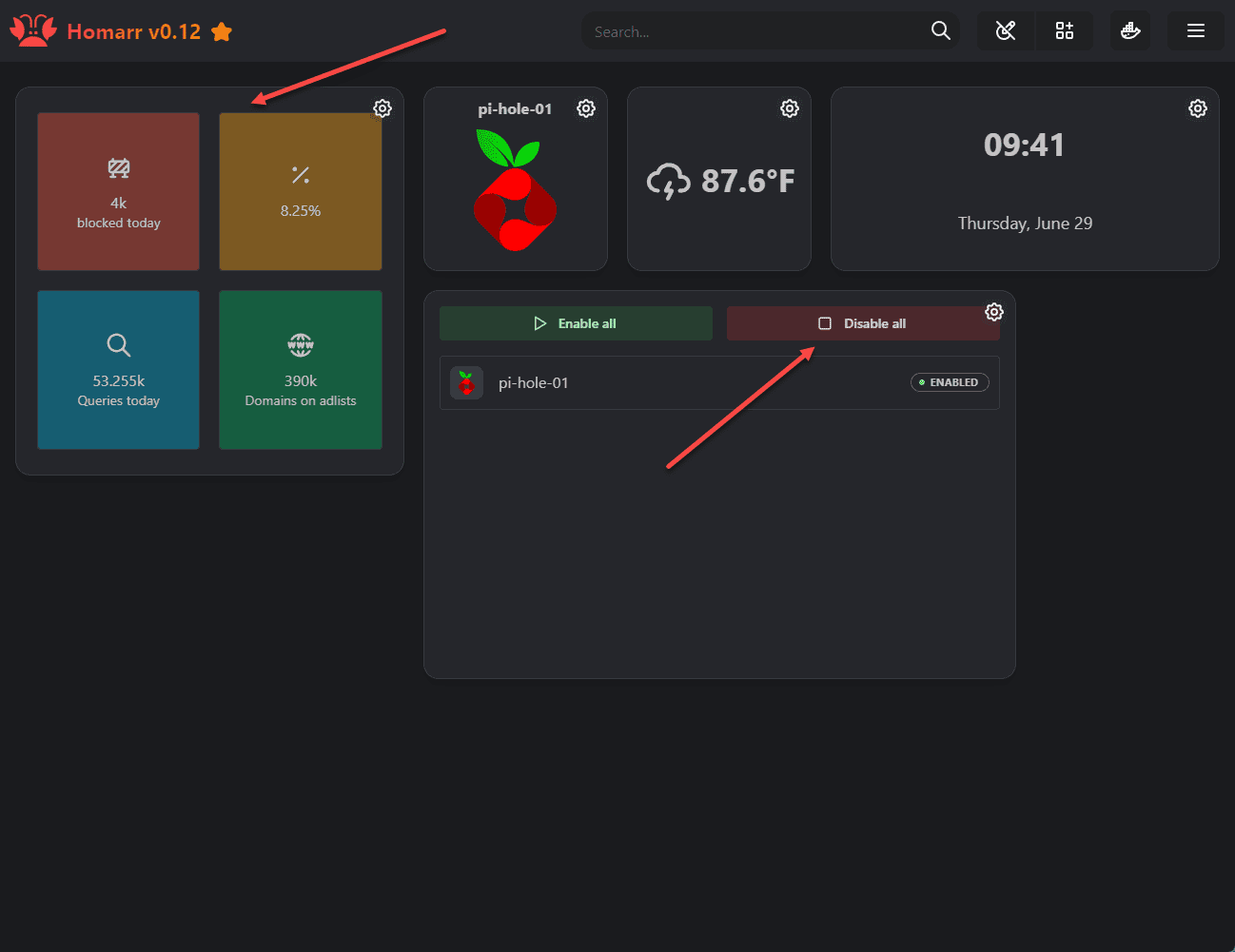Open the Docker whale icon

pyautogui.click(x=1130, y=30)
